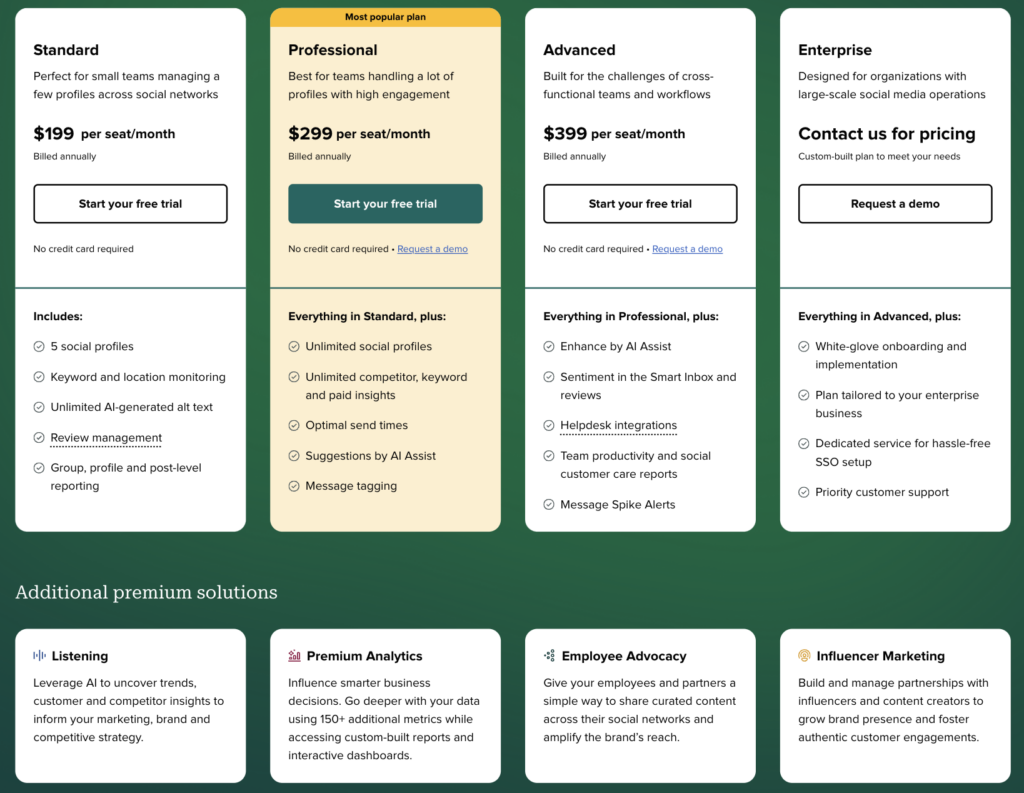
Task: Click the Influencer Marketing badge icon
Action: coord(804,655)
